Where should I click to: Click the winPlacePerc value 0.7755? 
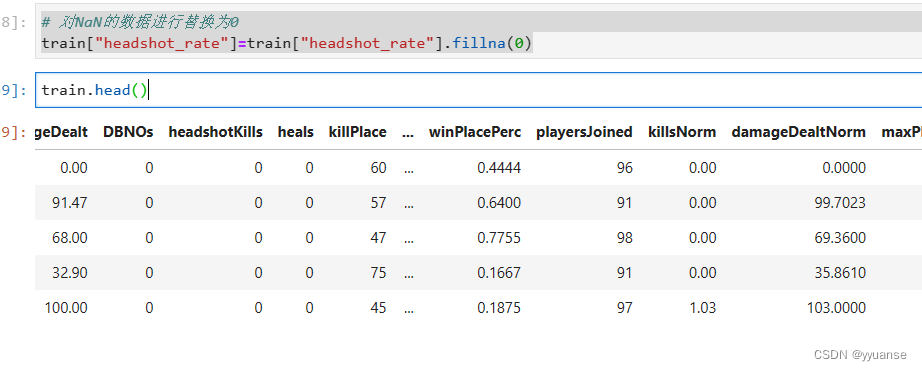coord(499,238)
